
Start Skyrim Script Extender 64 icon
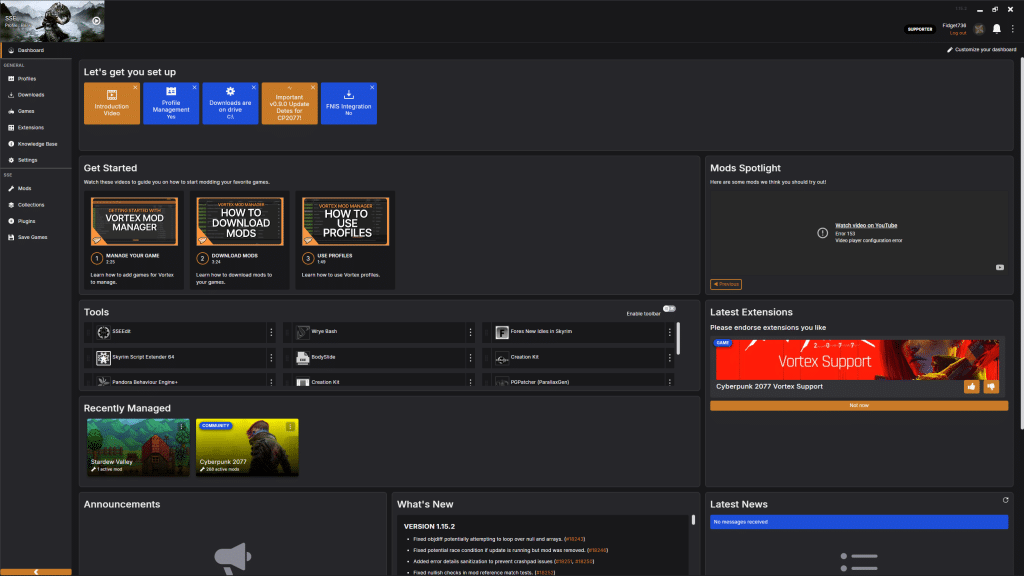[x=103, y=358]
